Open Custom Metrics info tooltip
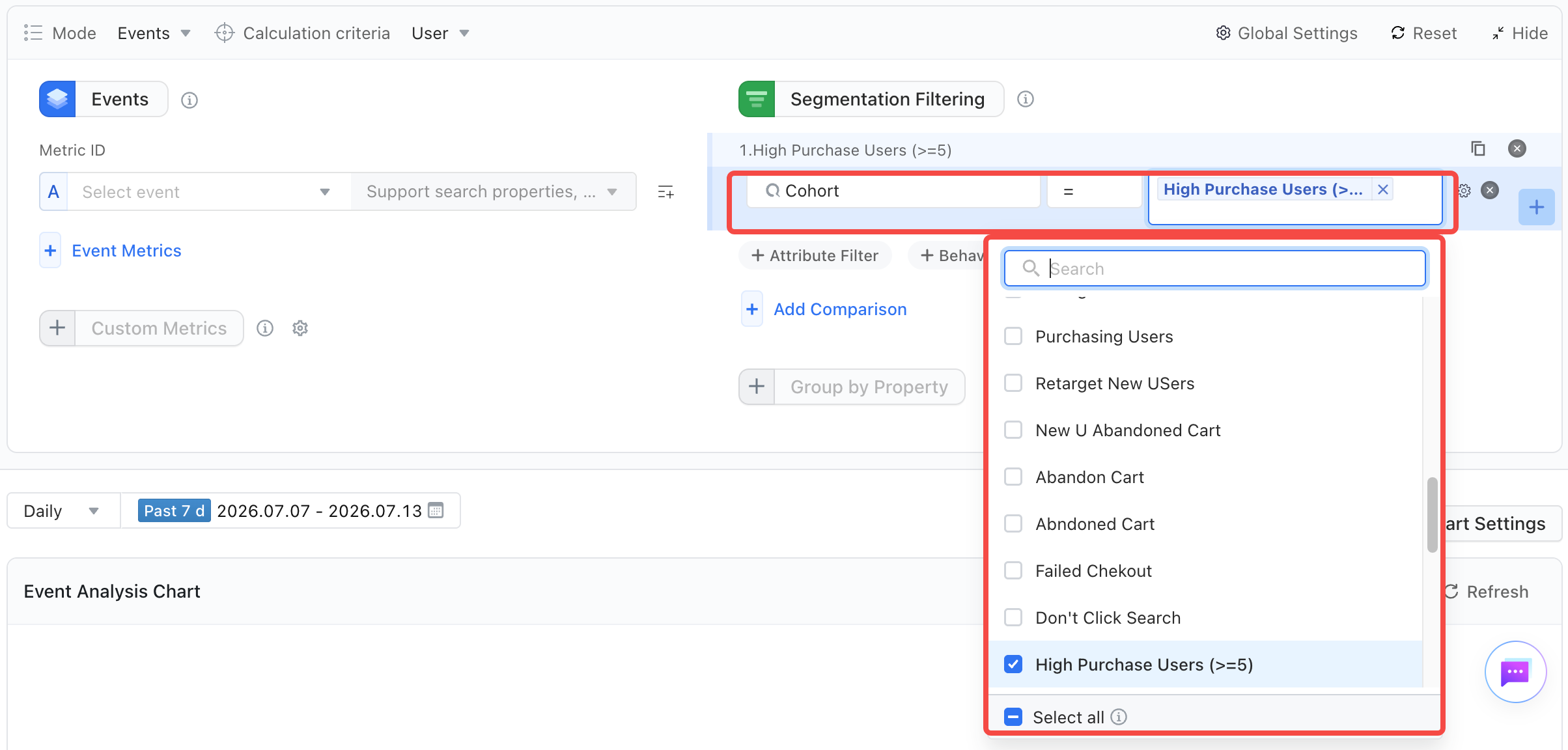The width and height of the screenshot is (1568, 750). coord(265,328)
